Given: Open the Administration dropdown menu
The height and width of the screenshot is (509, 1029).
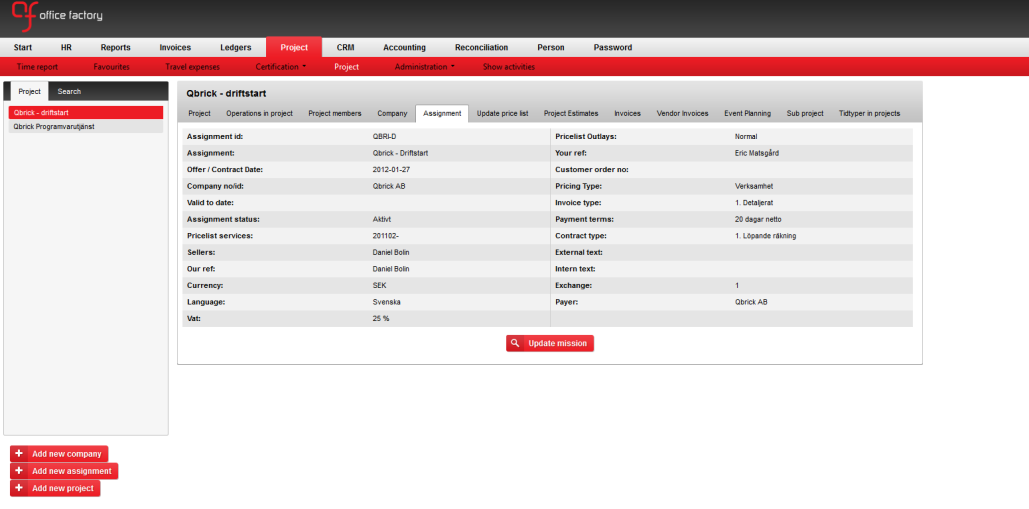Looking at the screenshot, I should (425, 67).
